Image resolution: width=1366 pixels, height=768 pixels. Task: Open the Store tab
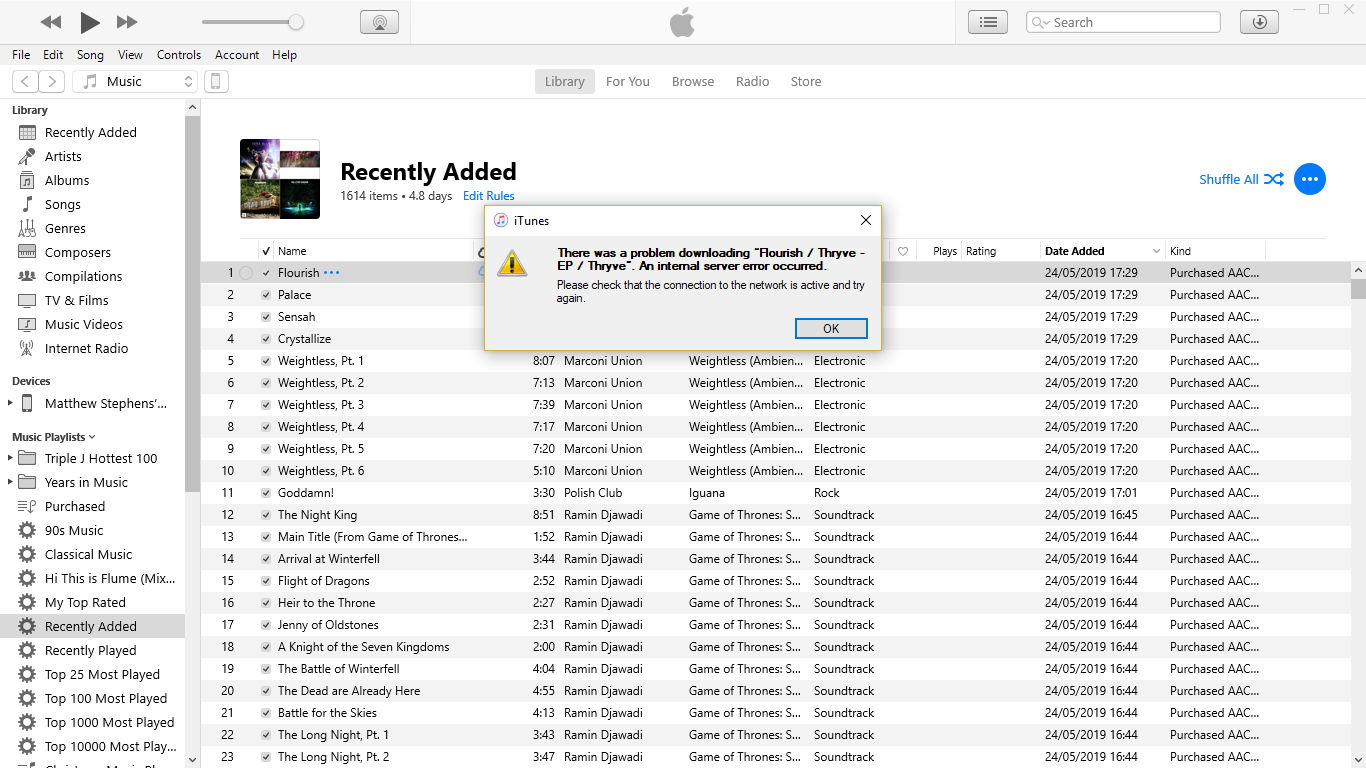(x=806, y=82)
